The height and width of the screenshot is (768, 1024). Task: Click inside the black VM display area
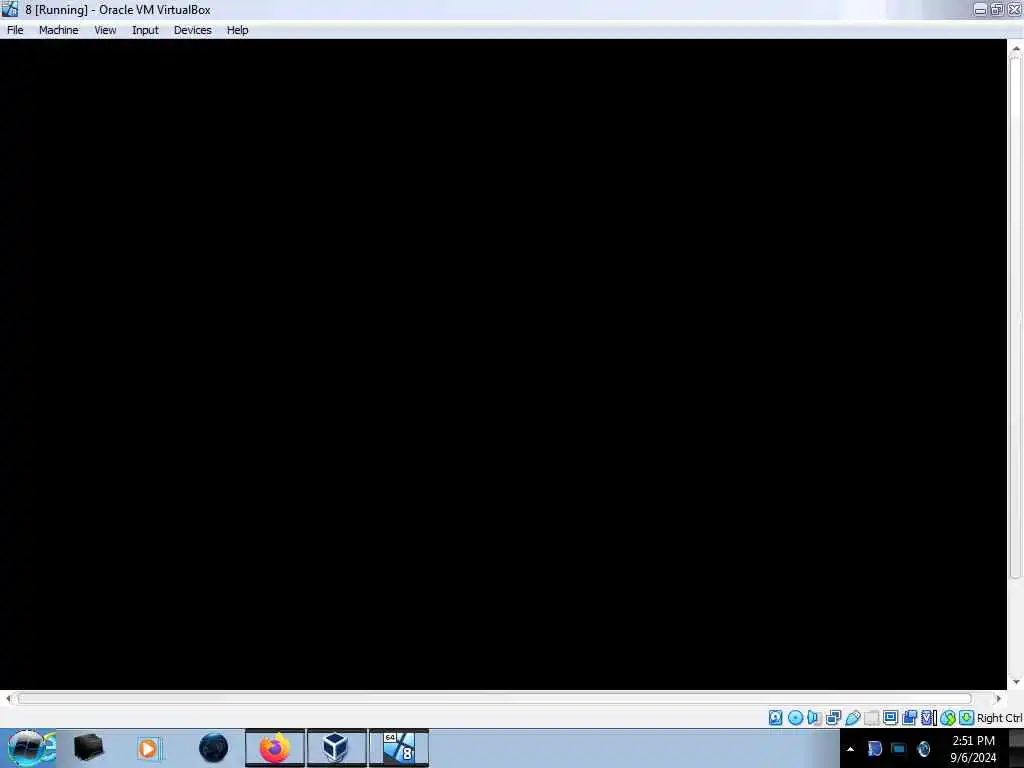coord(503,364)
